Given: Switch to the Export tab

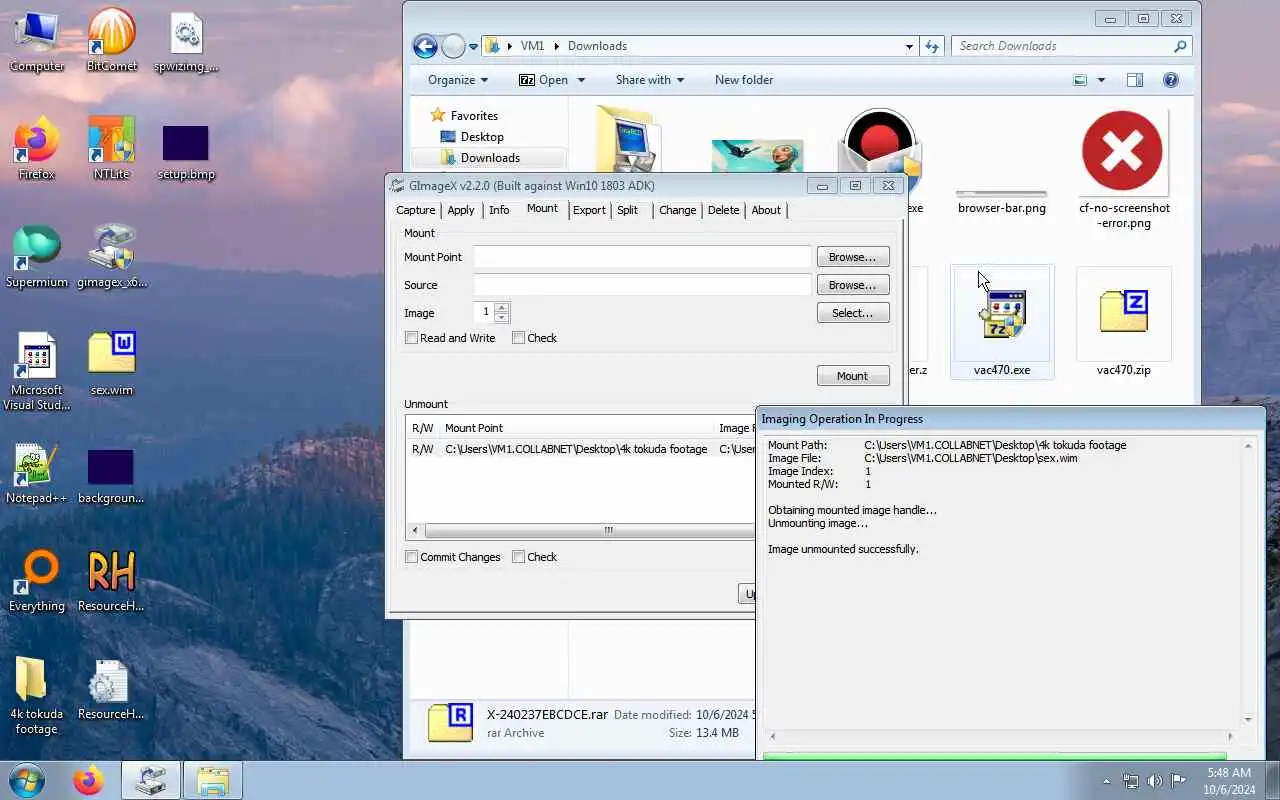Looking at the screenshot, I should pos(589,210).
